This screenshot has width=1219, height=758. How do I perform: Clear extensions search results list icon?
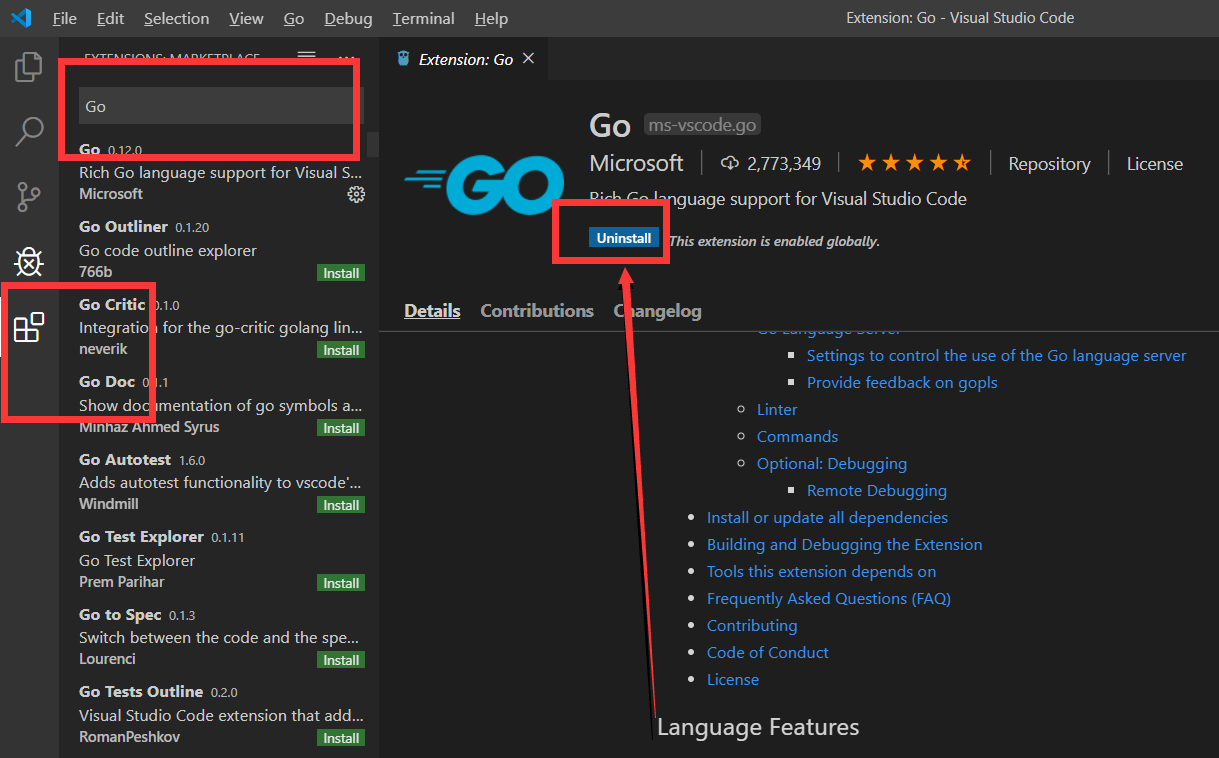click(x=307, y=57)
